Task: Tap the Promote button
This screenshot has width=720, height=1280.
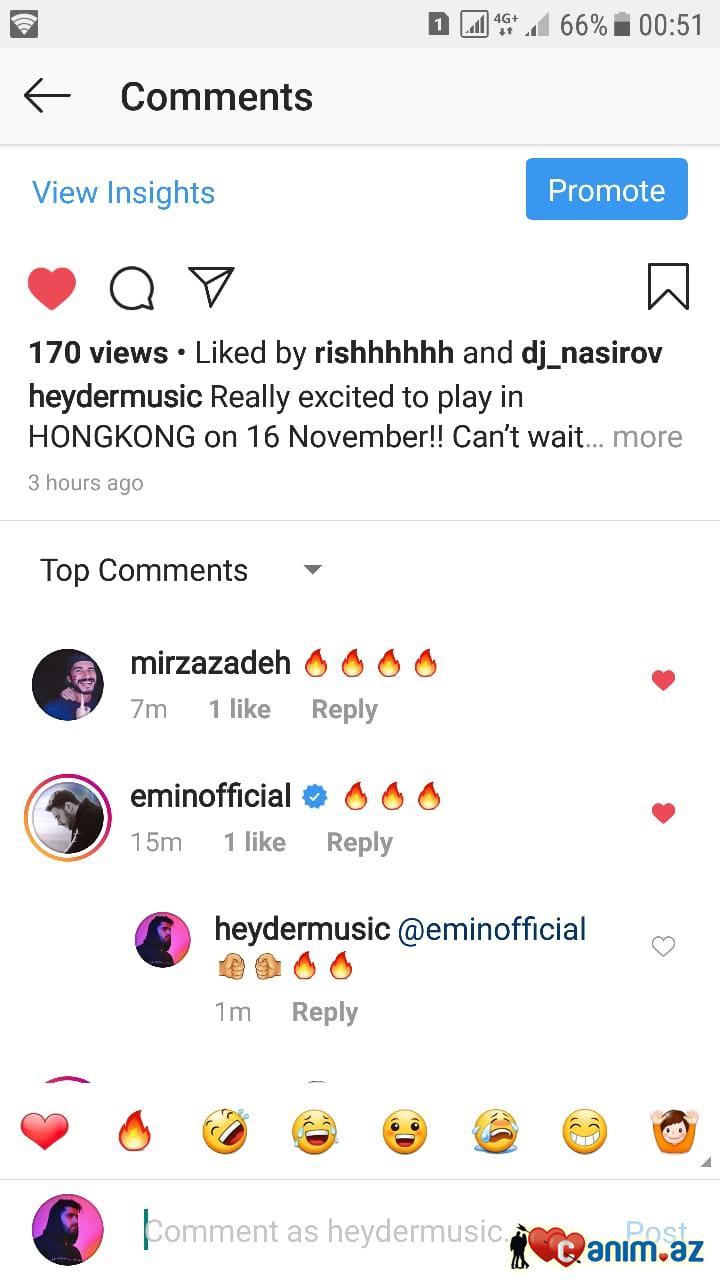Action: tap(607, 190)
